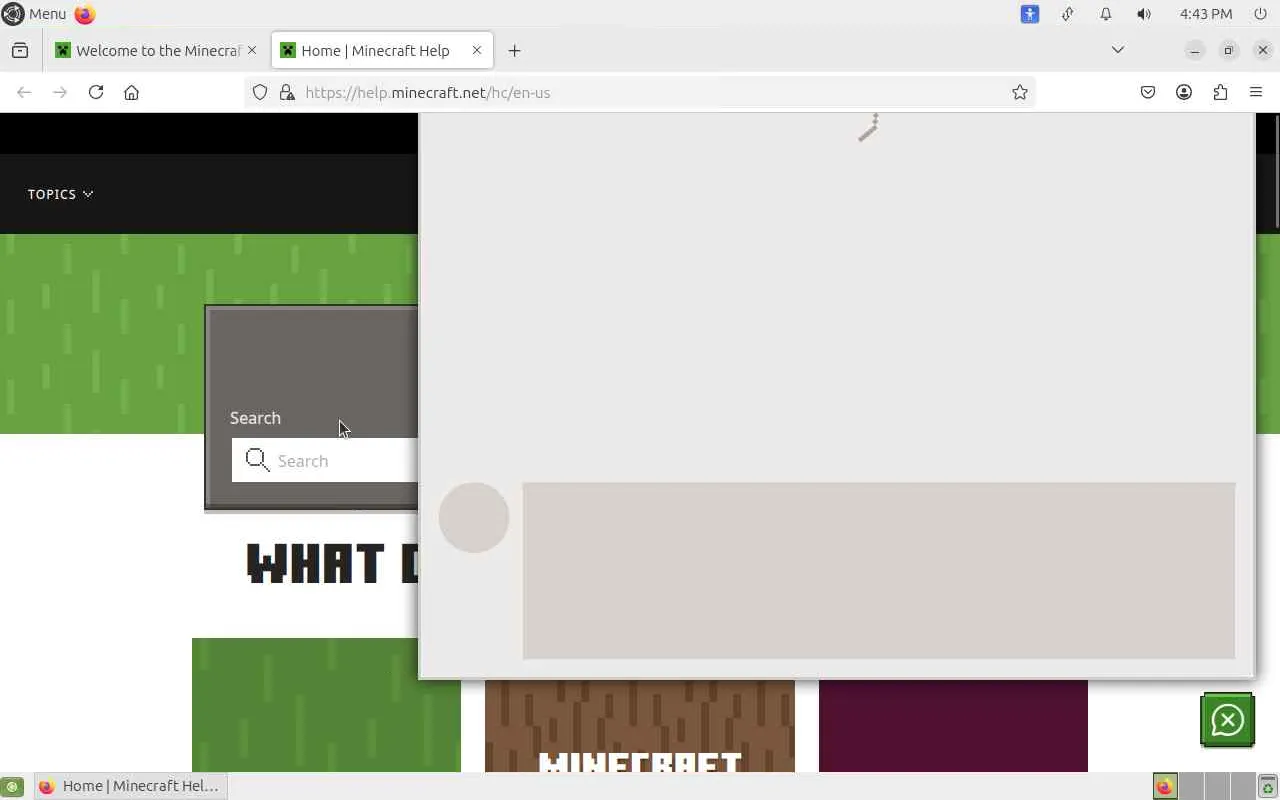The width and height of the screenshot is (1280, 800).
Task: Open the system Menu button
Action: (x=35, y=14)
